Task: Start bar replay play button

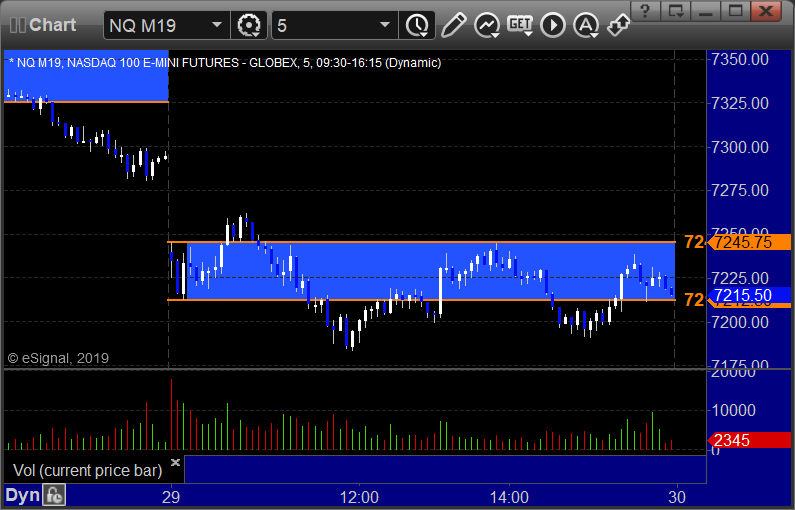Action: [553, 25]
